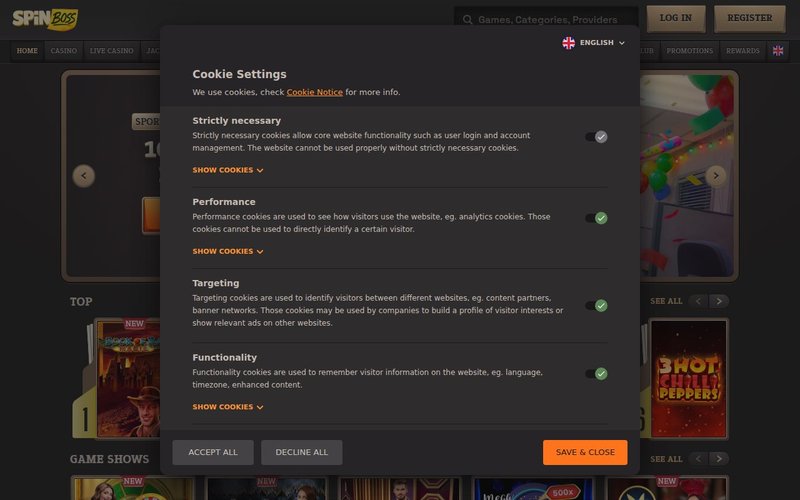Click the SpinBoss logo

pos(45,19)
